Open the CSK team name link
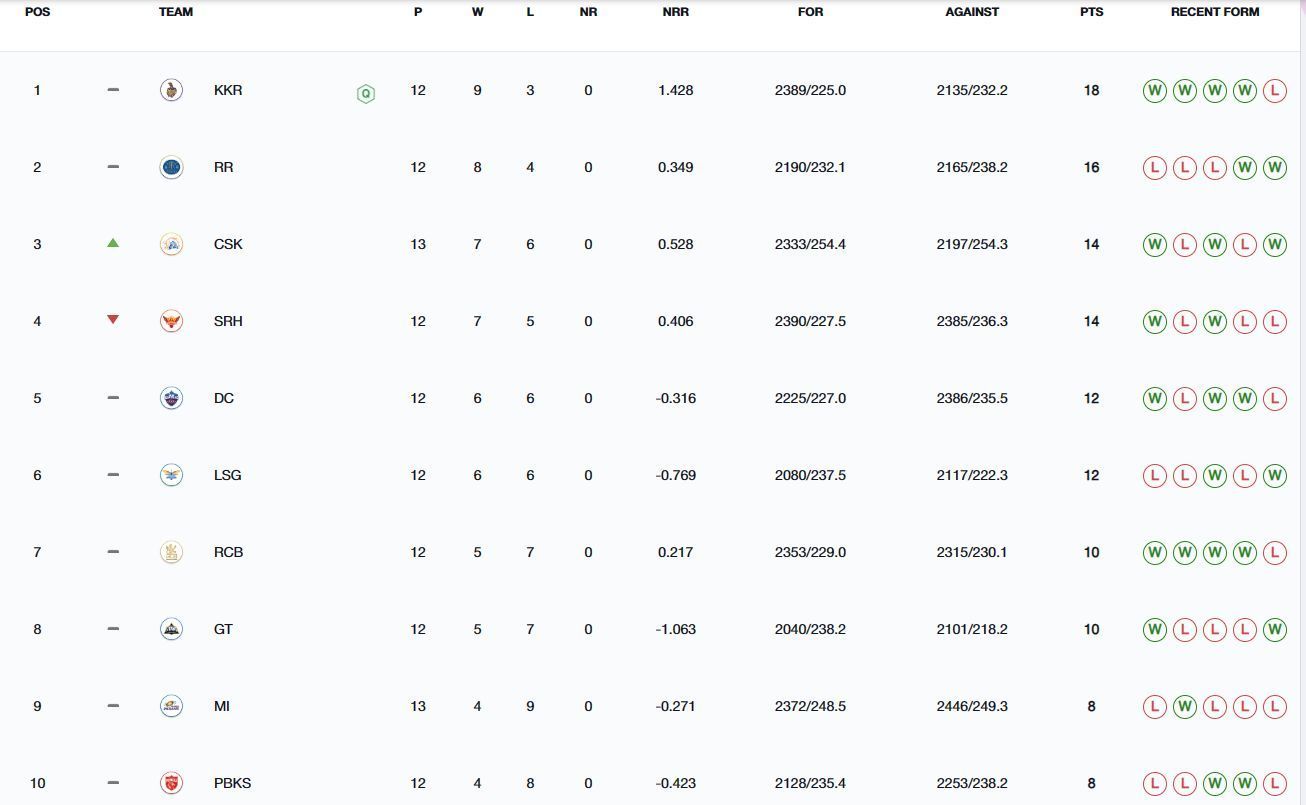1306x805 pixels. click(228, 244)
